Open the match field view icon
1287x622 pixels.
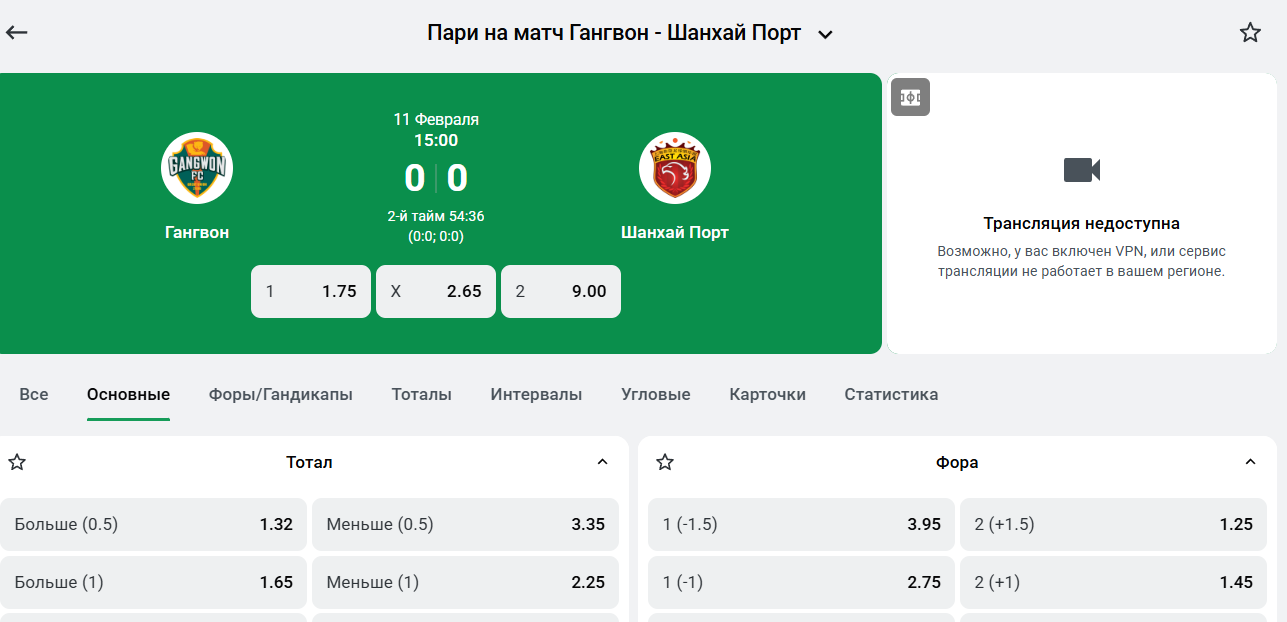910,97
